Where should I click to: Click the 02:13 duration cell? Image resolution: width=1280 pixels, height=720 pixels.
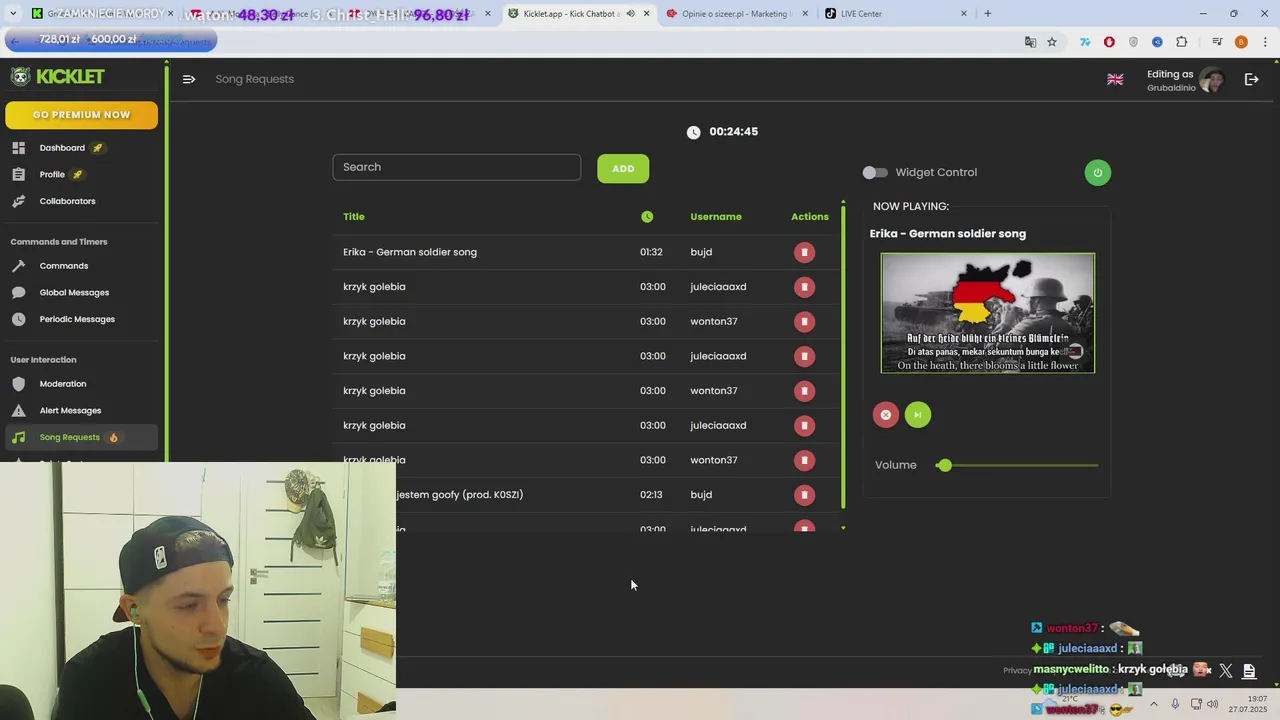point(651,495)
